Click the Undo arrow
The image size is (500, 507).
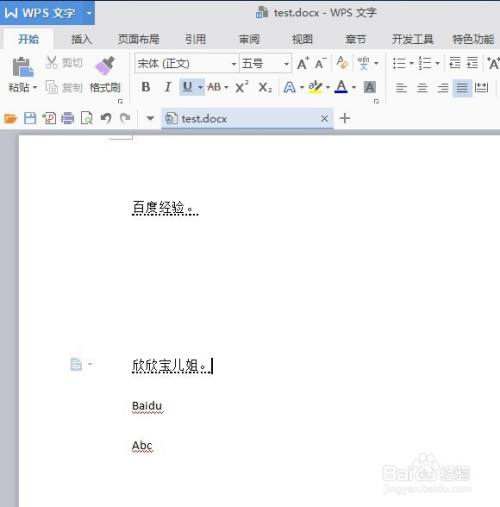coord(106,118)
